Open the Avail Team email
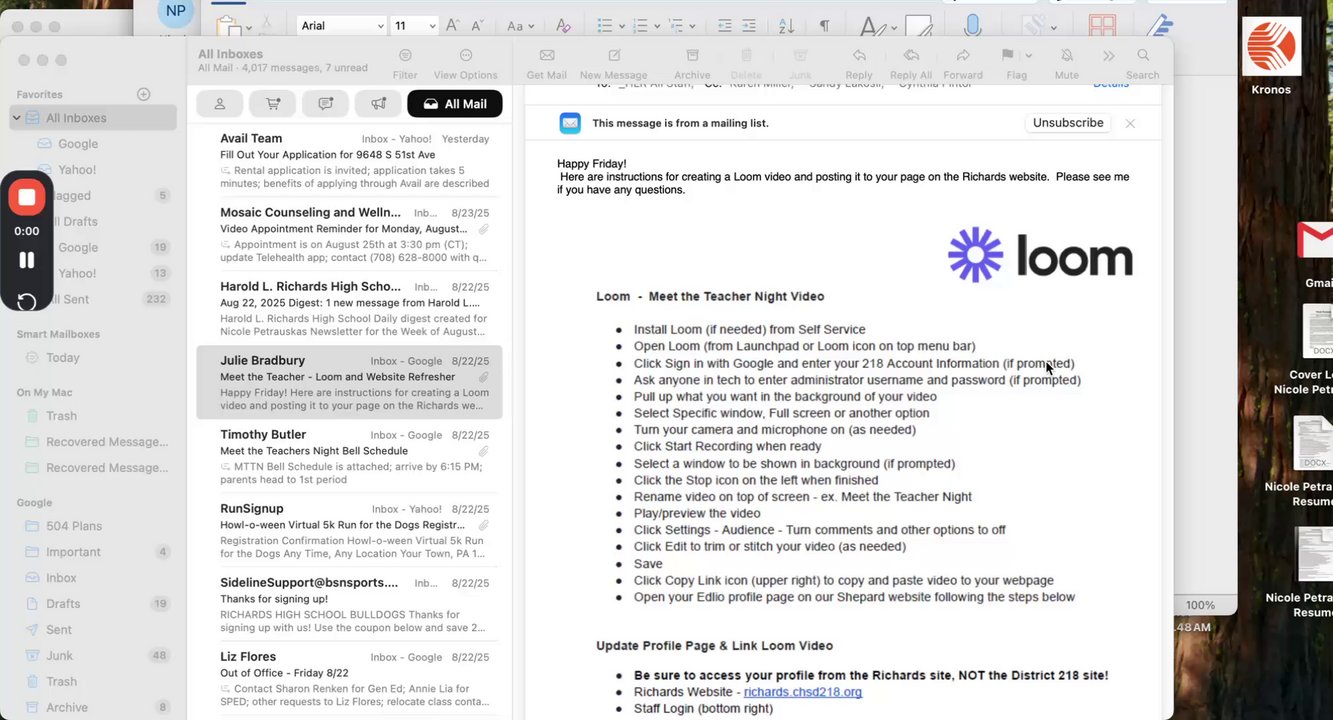This screenshot has height=720, width=1333. [x=349, y=161]
